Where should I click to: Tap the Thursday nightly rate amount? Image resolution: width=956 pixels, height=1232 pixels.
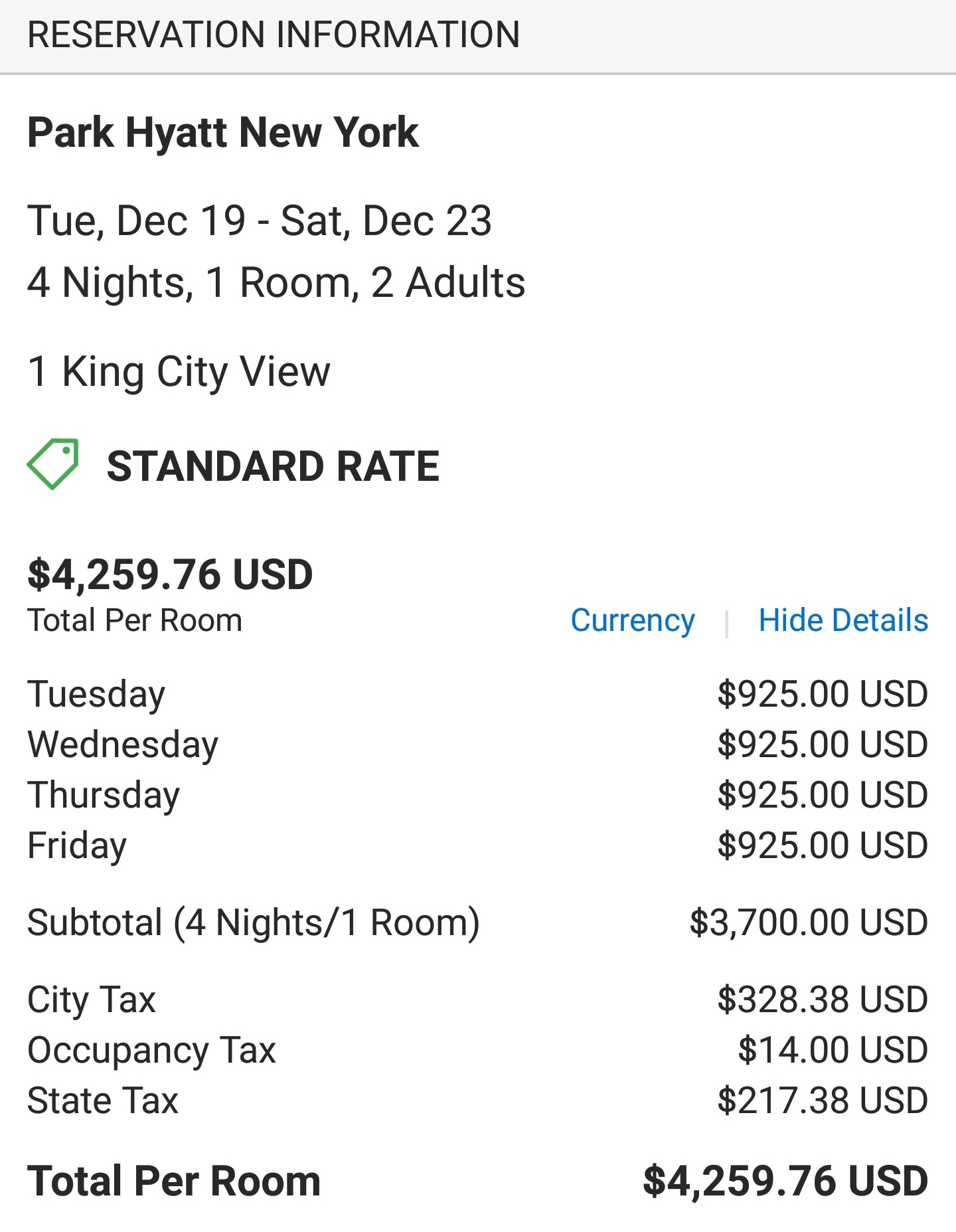pos(823,795)
